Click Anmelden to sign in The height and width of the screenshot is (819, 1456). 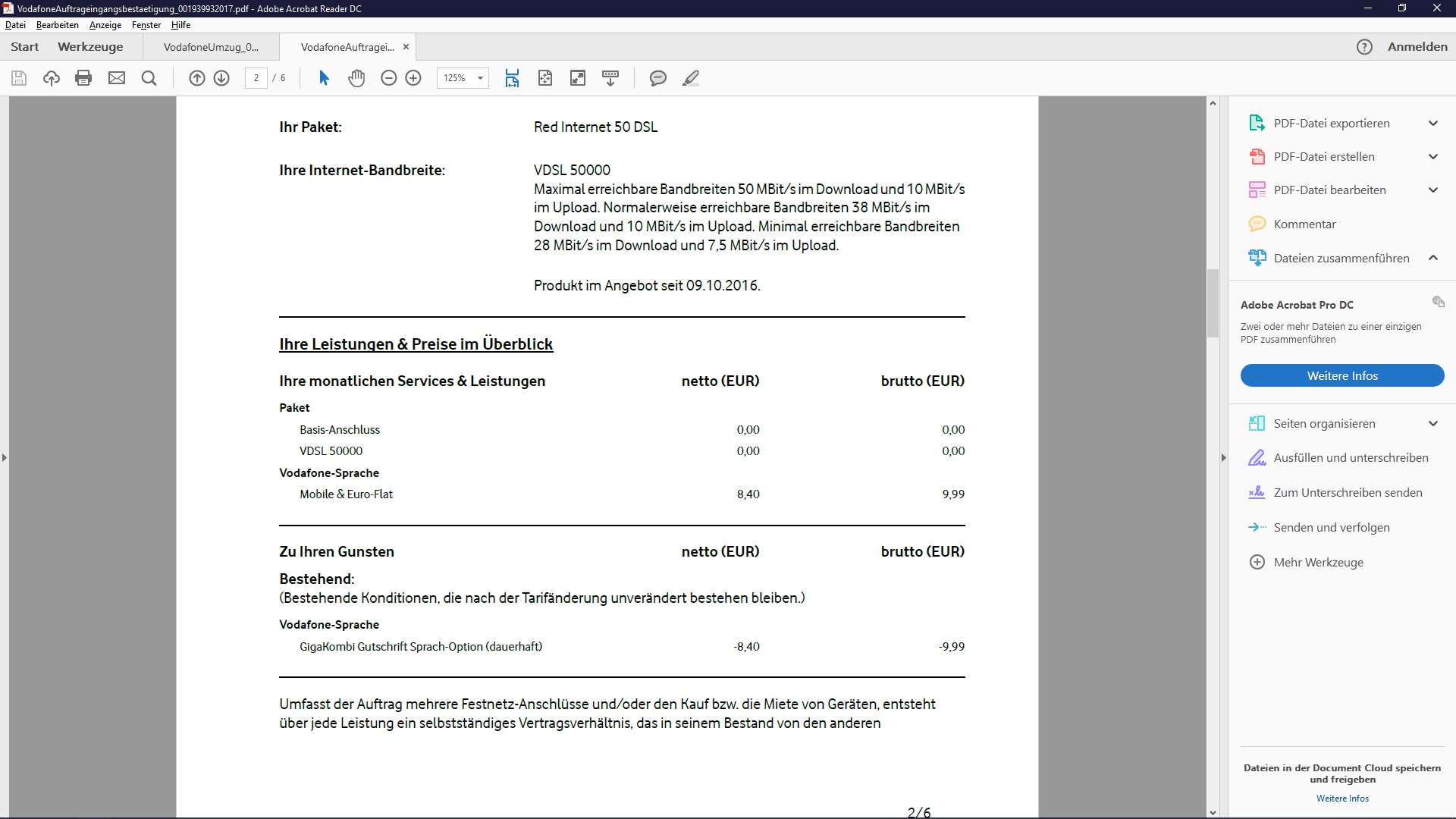pyautogui.click(x=1417, y=47)
